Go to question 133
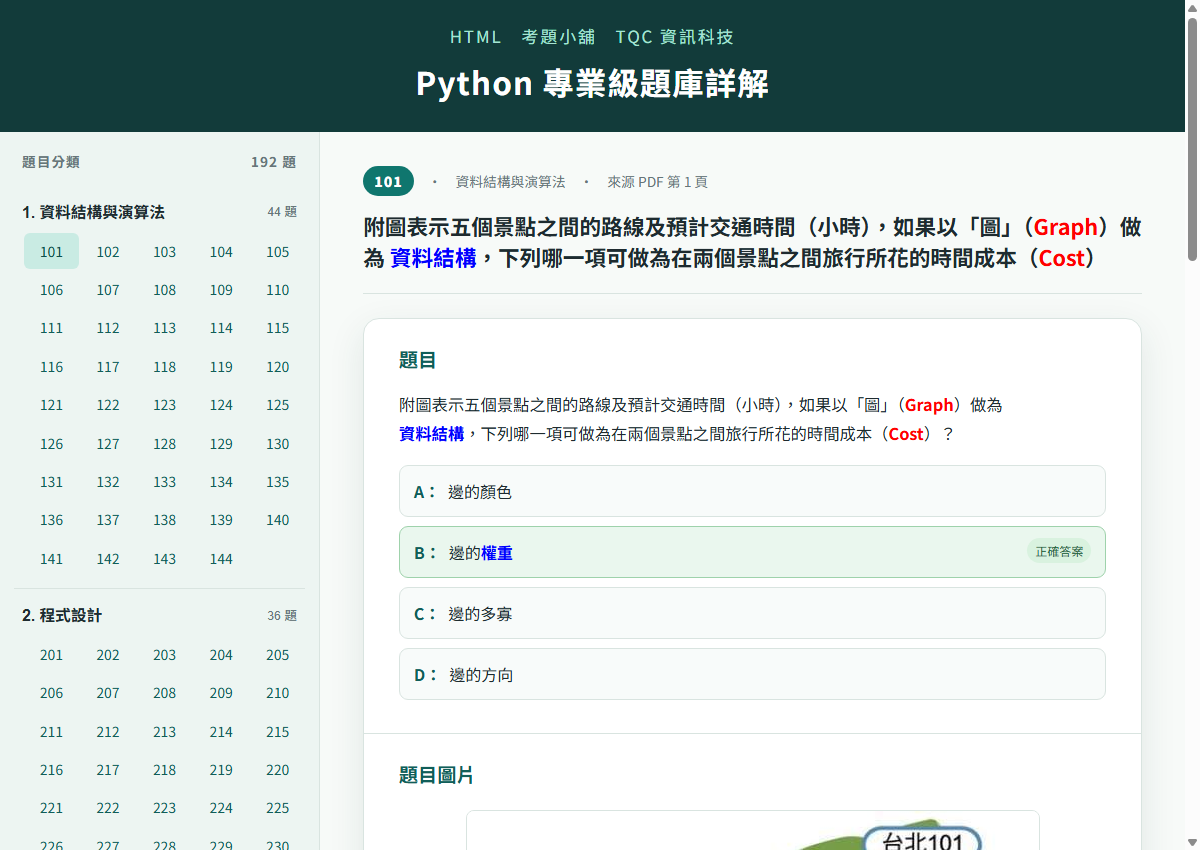The image size is (1200, 850). point(165,482)
